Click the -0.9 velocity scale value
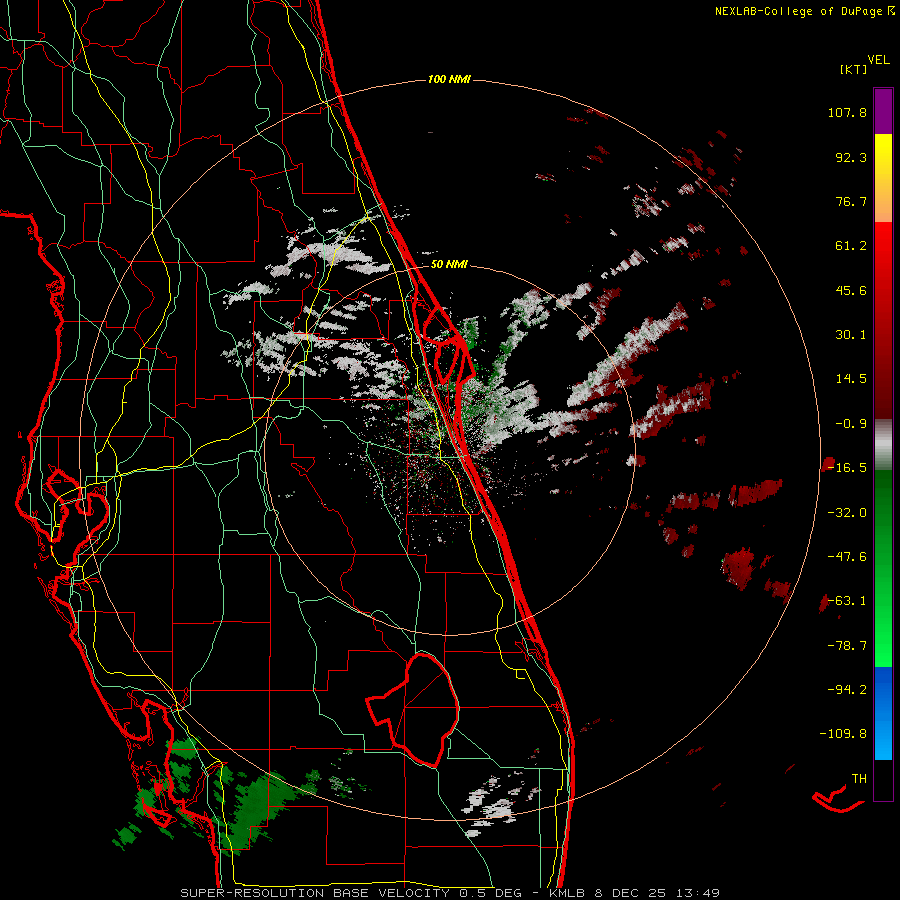900x900 pixels. pyautogui.click(x=851, y=424)
